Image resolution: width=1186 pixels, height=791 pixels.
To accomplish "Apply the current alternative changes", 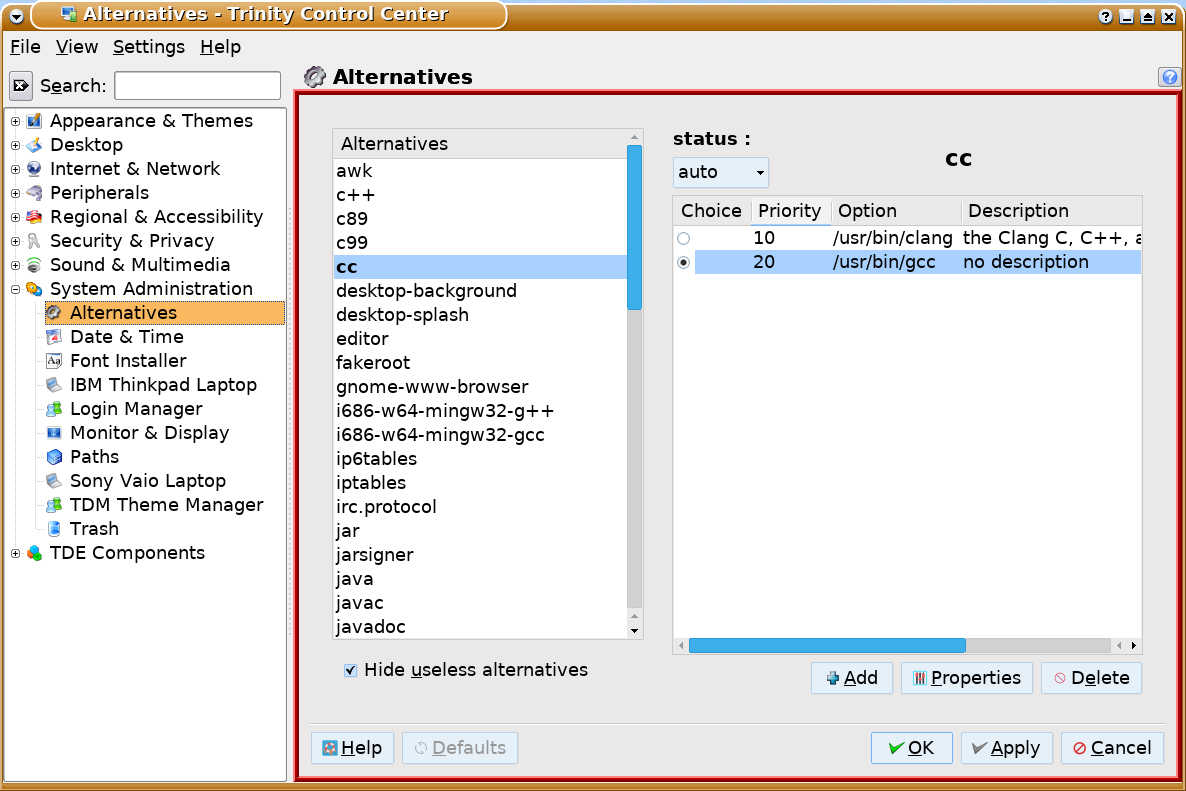I will pos(1006,747).
